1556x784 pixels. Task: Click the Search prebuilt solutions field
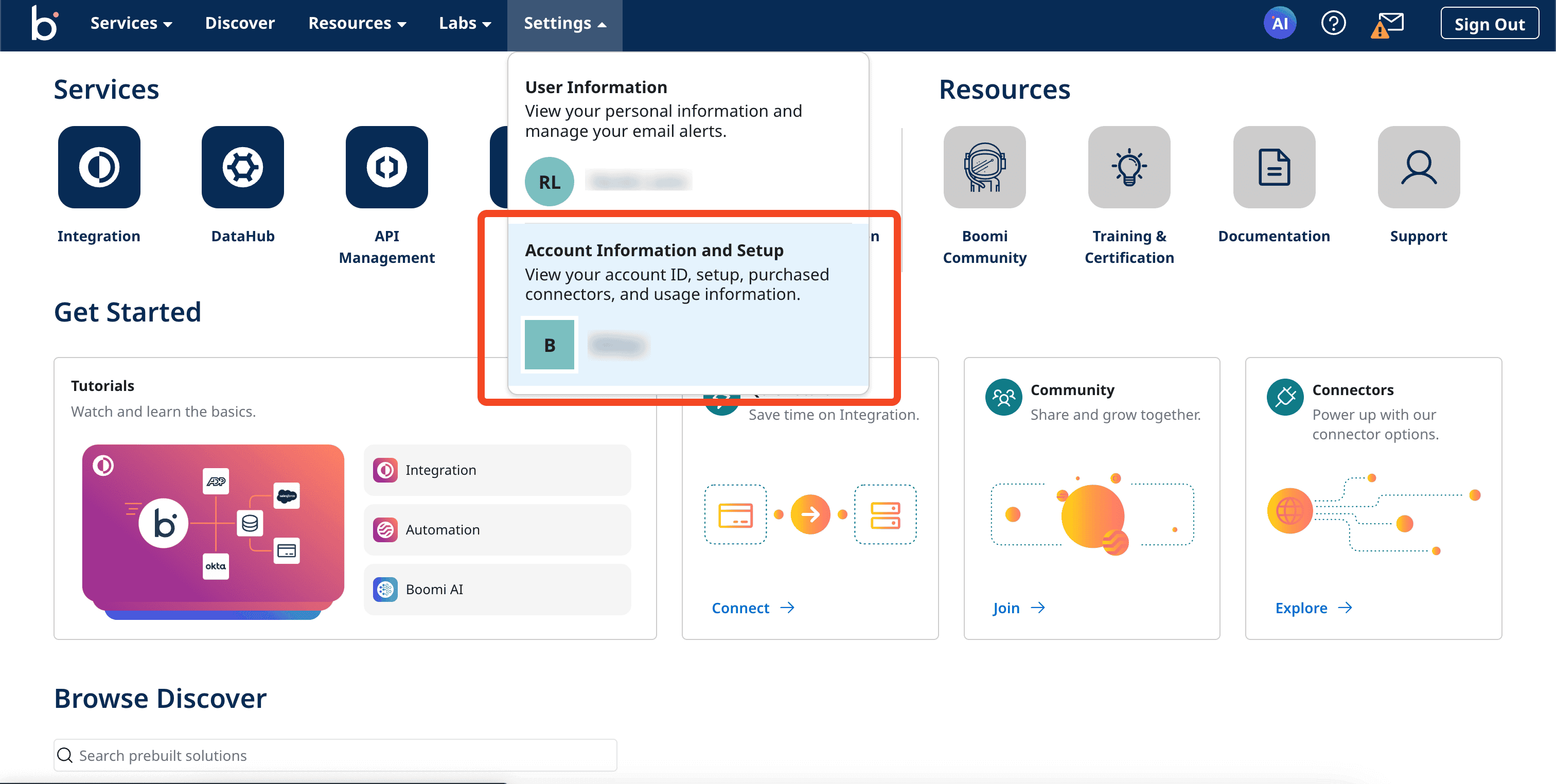[x=335, y=755]
